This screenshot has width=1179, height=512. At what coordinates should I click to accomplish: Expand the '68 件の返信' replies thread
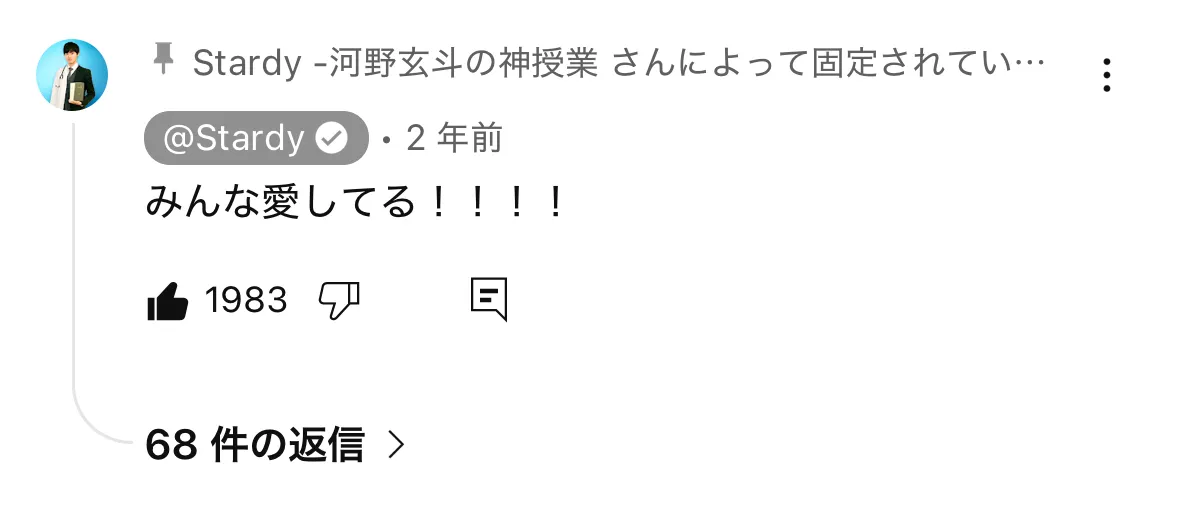point(275,444)
